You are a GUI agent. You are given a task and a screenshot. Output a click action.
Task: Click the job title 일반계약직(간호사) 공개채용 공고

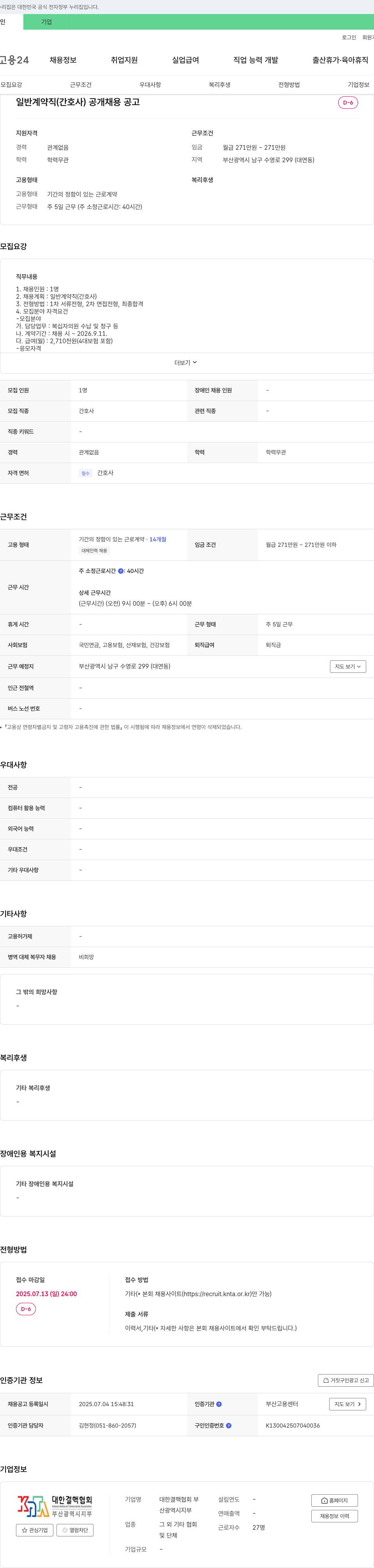point(78,102)
